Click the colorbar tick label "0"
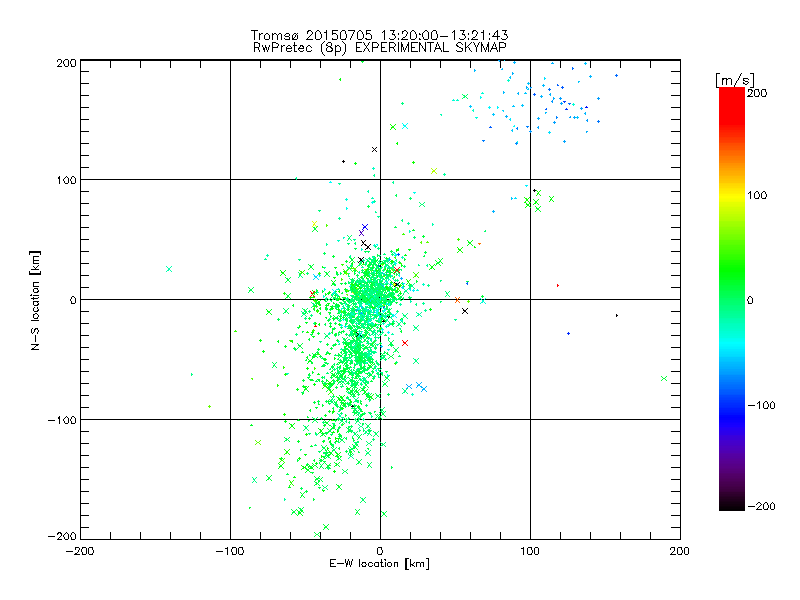Screen dimensions: 800x600 point(750,300)
